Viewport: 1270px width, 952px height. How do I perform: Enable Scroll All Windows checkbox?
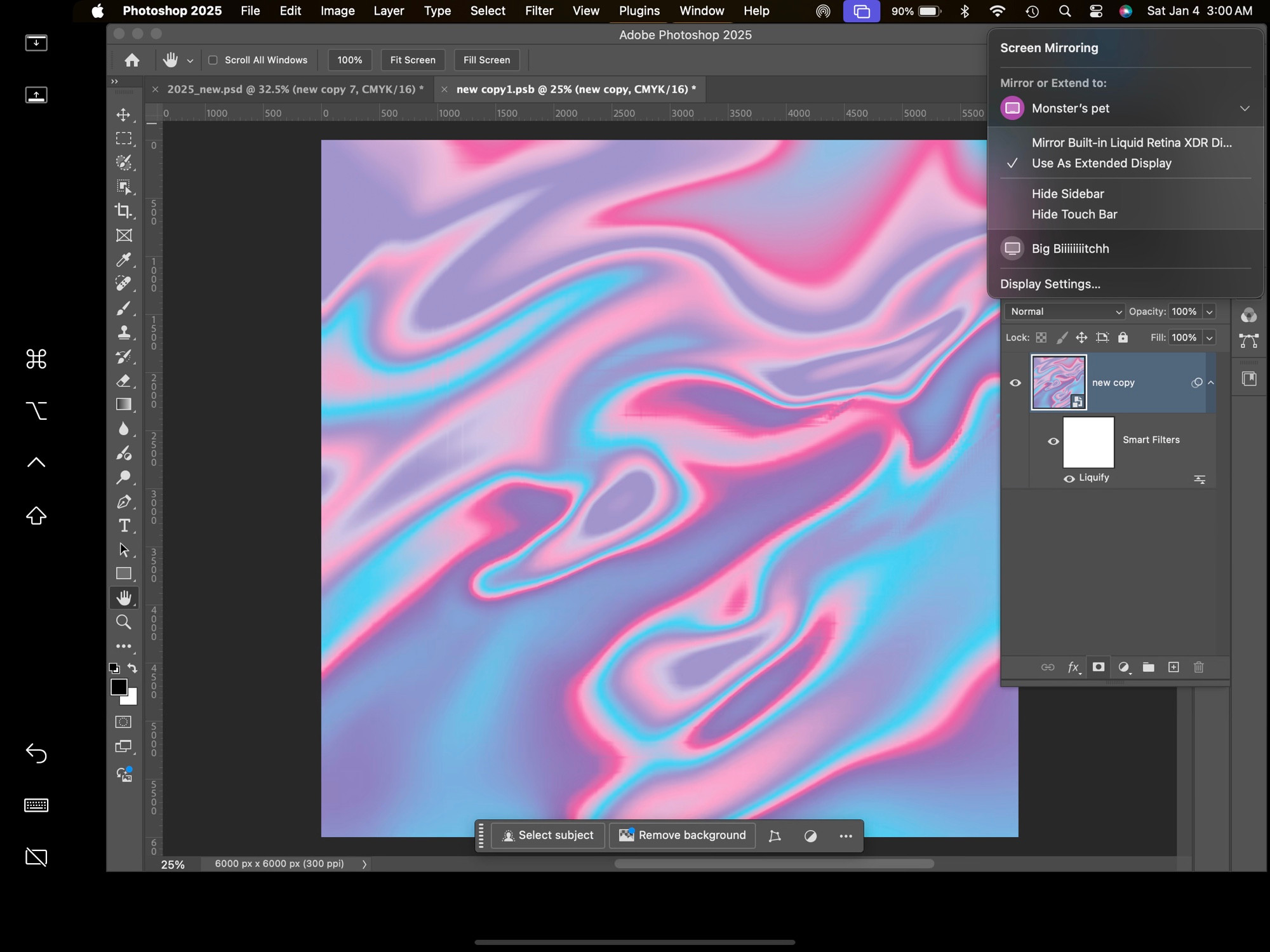[213, 60]
